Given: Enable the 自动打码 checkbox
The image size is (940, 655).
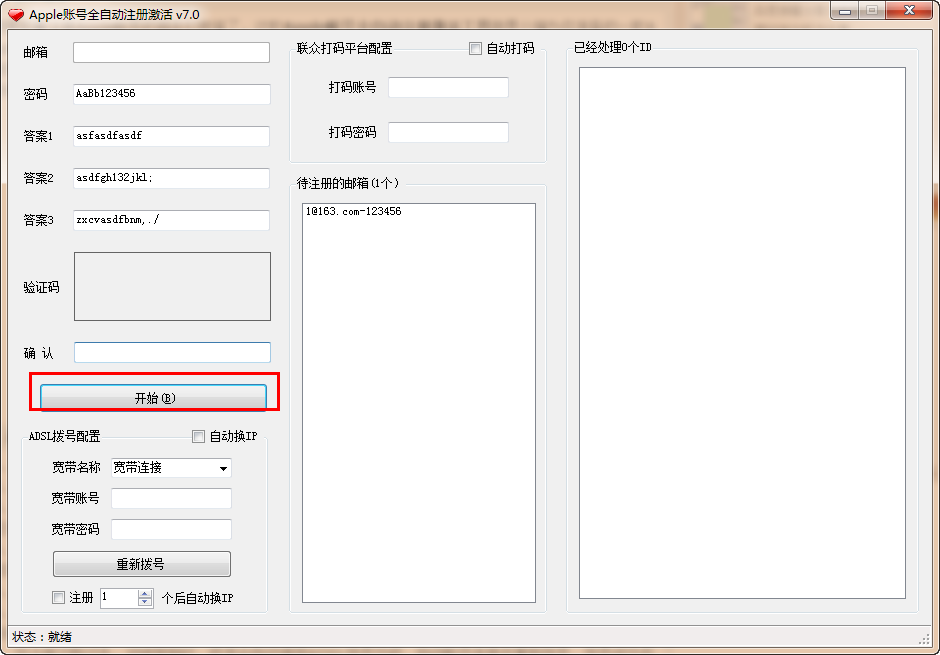Looking at the screenshot, I should pos(475,49).
